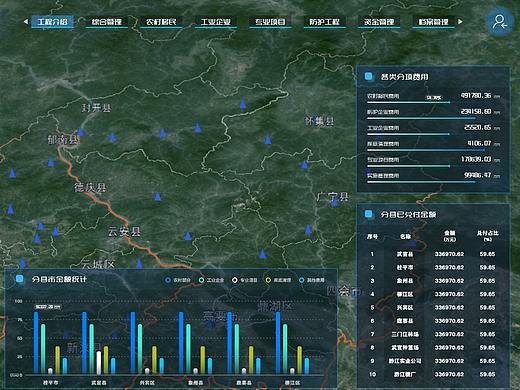Toggle the blue-circle legend item in bar chart
Screen dimensions: 520x390
tap(178, 280)
